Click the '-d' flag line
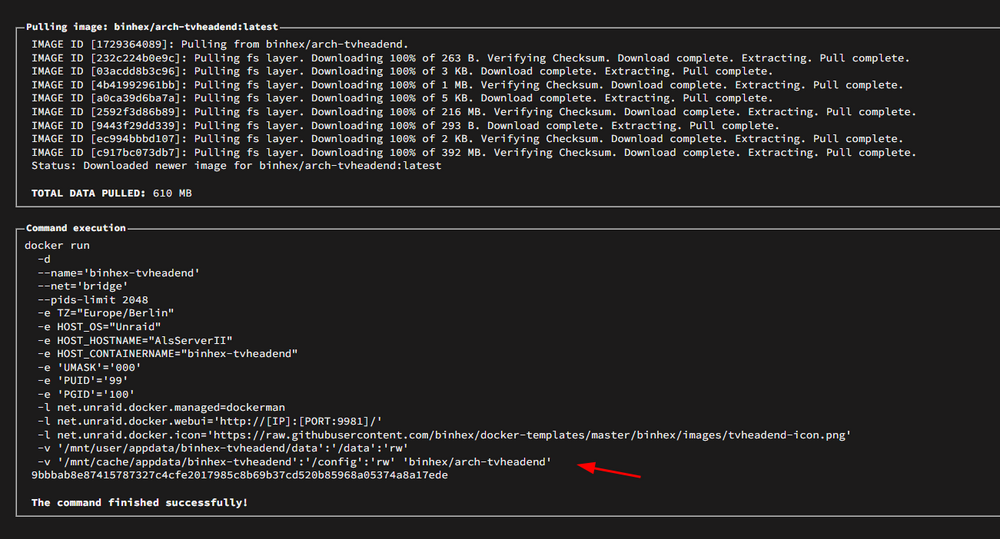Screen dimensions: 1000x539 tap(44, 259)
